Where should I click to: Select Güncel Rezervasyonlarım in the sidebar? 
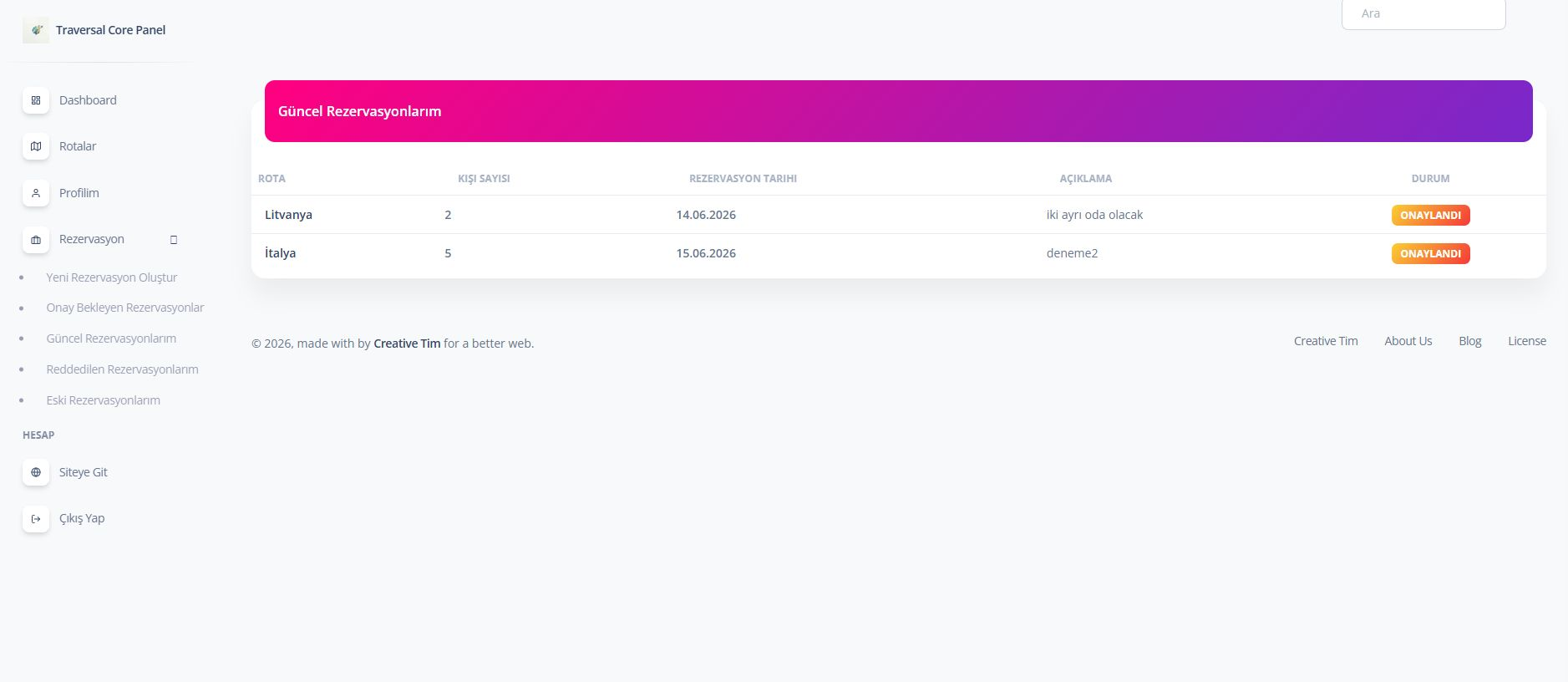[111, 338]
